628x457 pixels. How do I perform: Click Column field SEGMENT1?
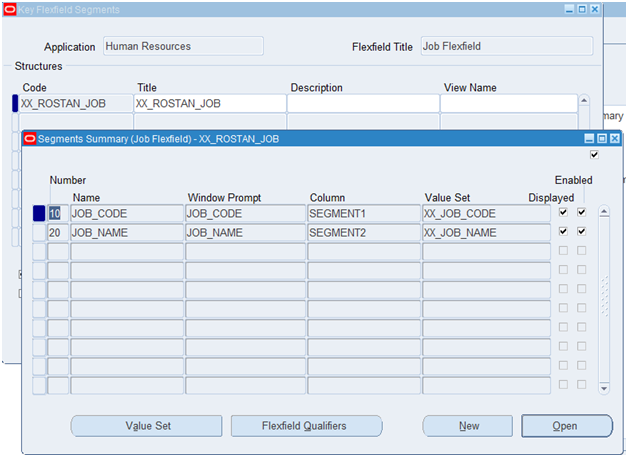[364, 213]
